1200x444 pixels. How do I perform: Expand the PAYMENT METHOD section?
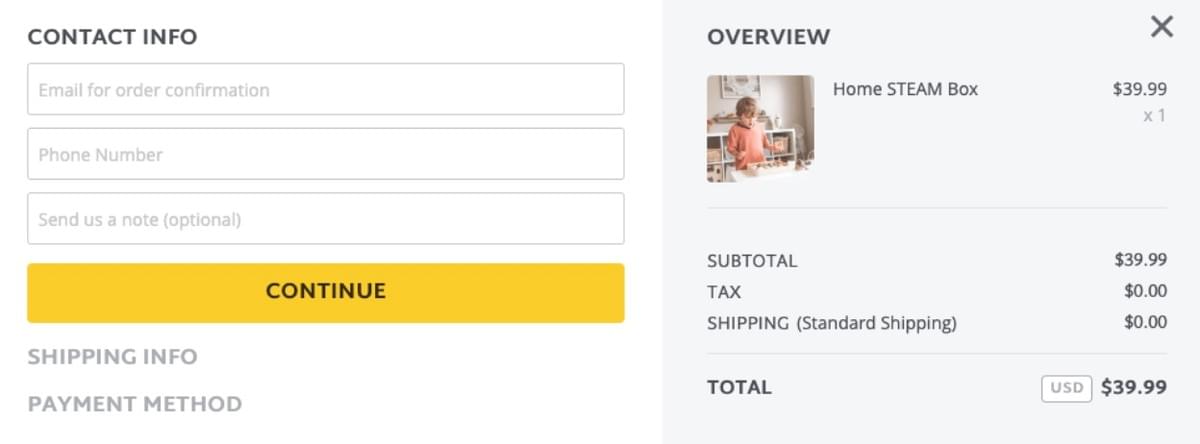pyautogui.click(x=134, y=404)
